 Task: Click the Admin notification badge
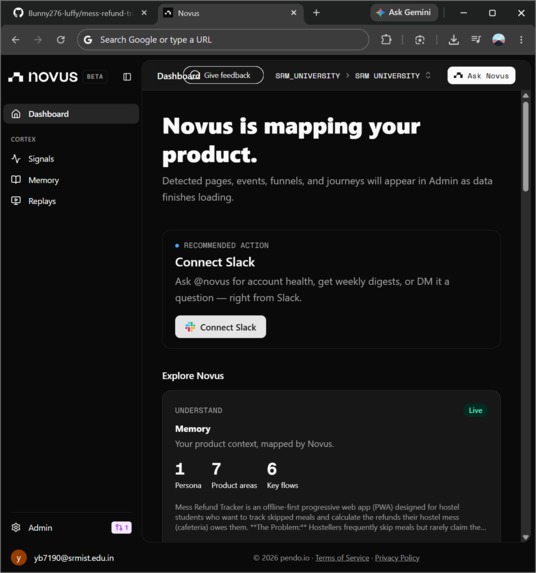pos(121,528)
